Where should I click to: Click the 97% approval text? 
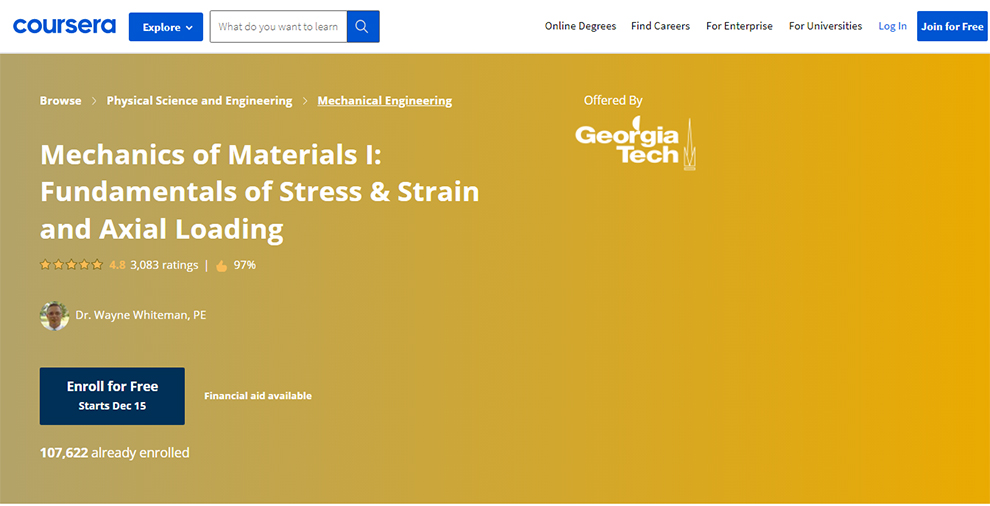point(245,265)
